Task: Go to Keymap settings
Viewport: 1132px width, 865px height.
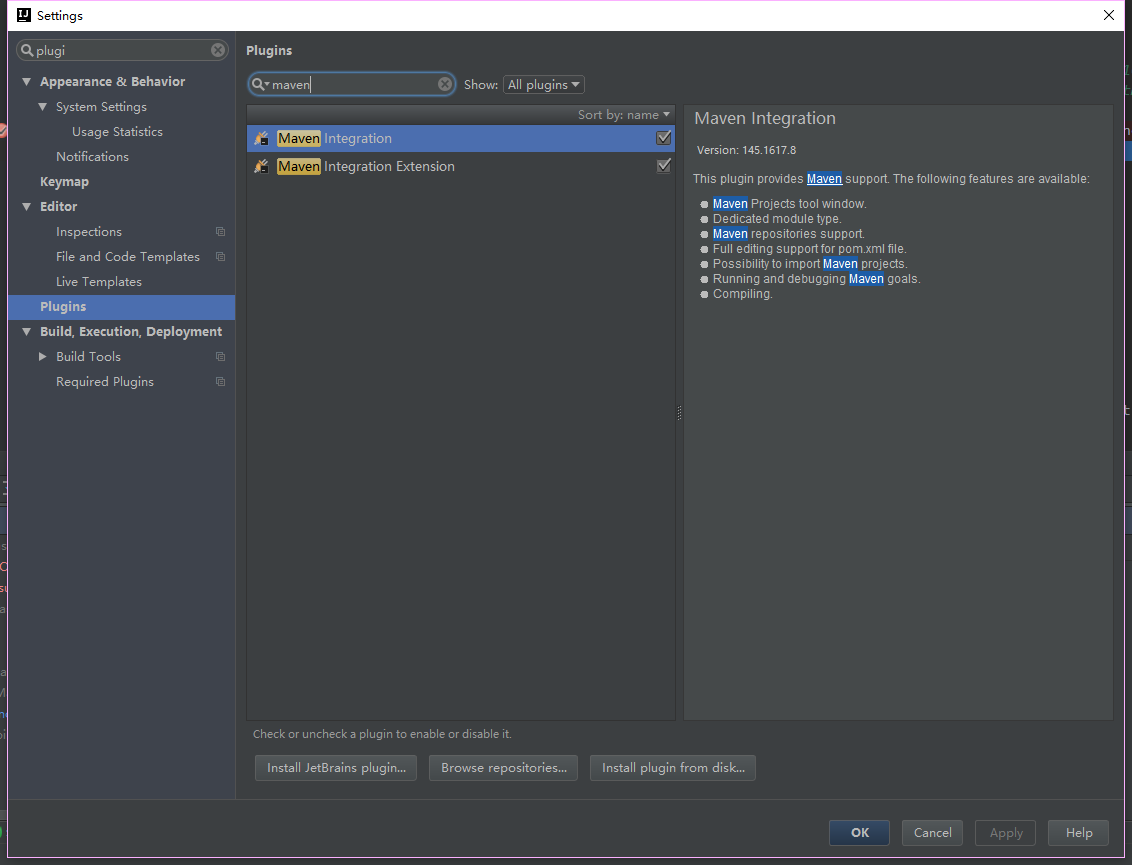Action: (64, 182)
